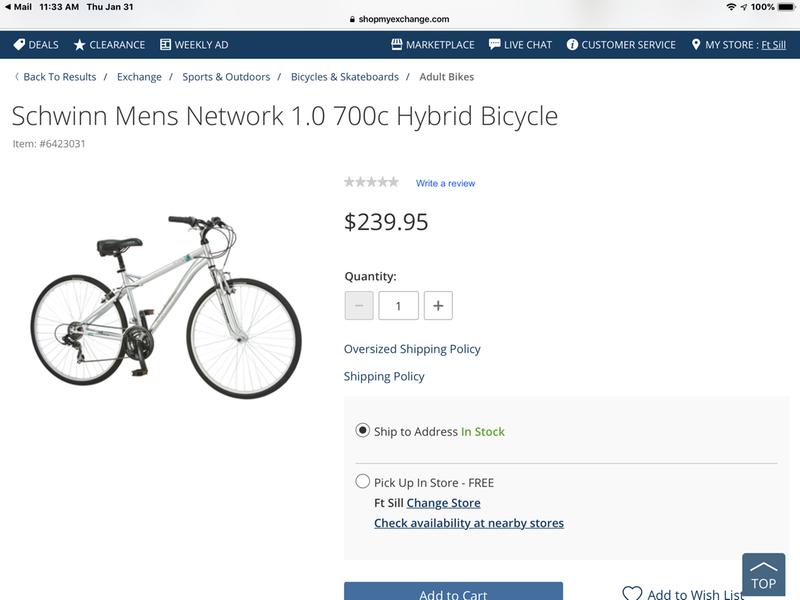The width and height of the screenshot is (800, 600).
Task: Open the Live Chat bubble icon
Action: 494,45
